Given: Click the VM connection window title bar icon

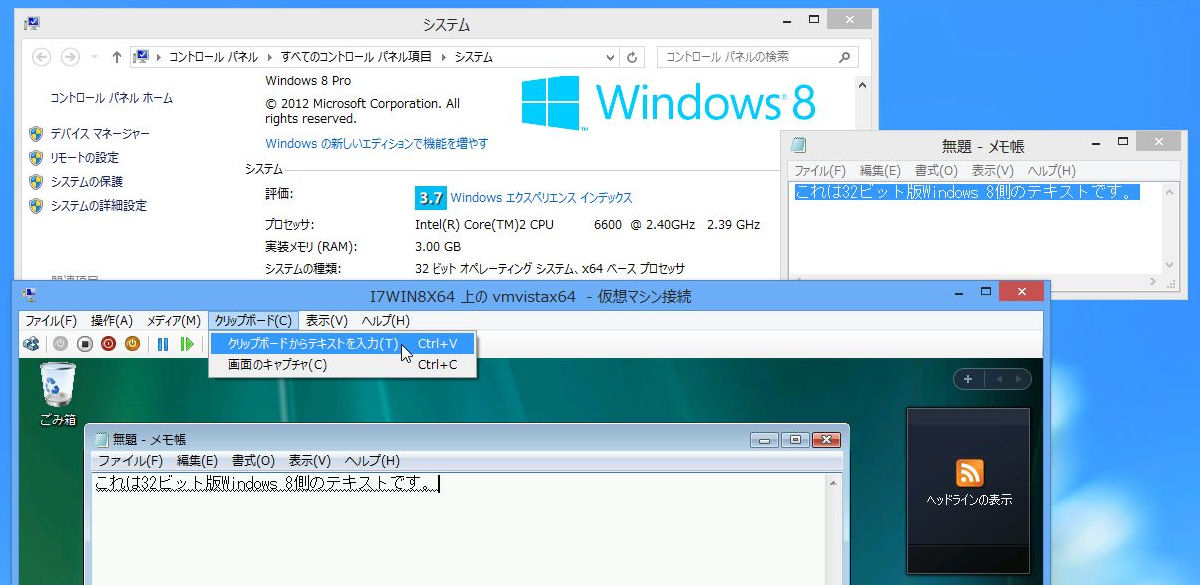Looking at the screenshot, I should point(29,296).
